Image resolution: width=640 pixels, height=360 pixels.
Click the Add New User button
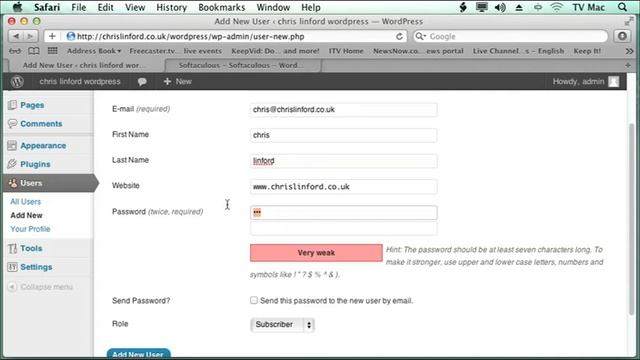pyautogui.click(x=138, y=354)
